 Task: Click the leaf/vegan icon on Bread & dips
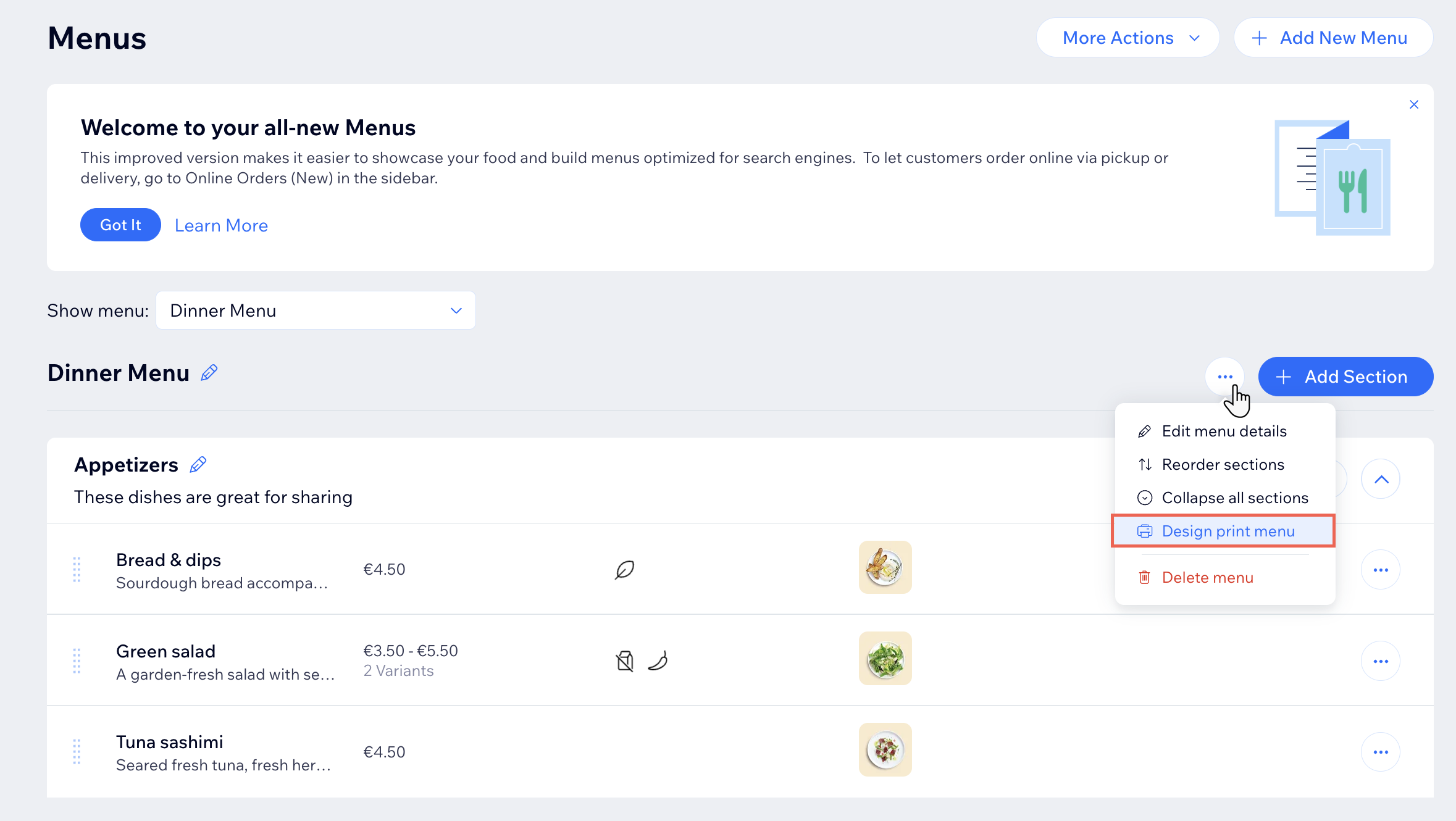coord(625,569)
